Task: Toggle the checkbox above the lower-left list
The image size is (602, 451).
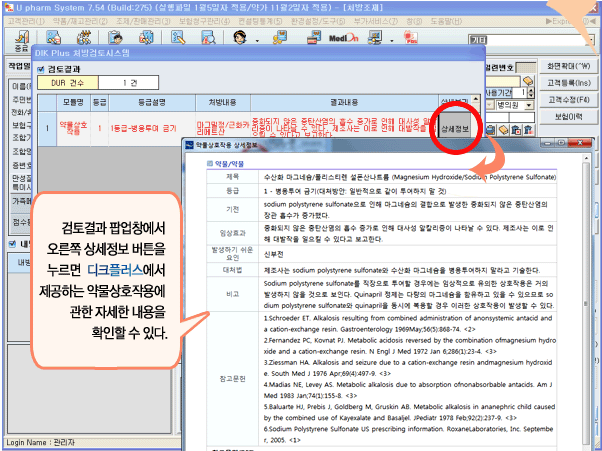Action: pos(12,244)
